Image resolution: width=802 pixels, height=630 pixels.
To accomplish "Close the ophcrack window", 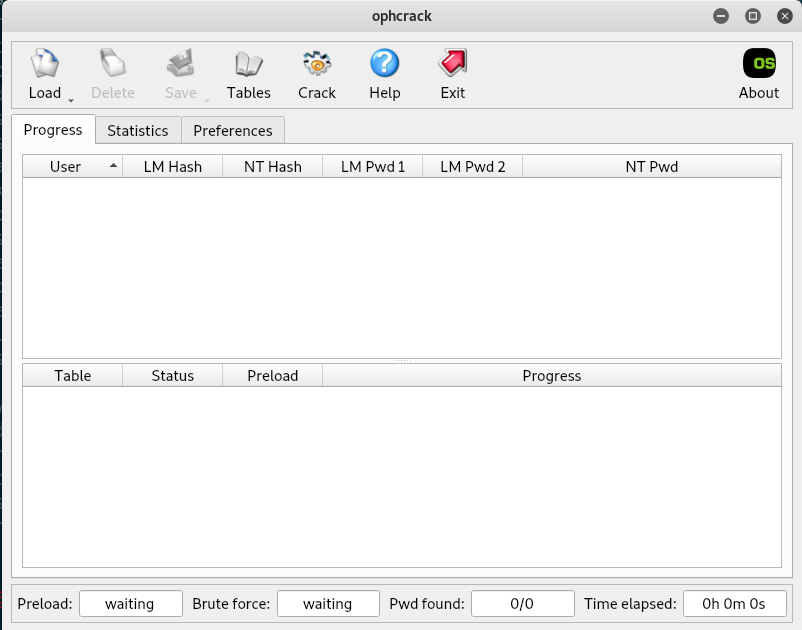I will click(785, 16).
